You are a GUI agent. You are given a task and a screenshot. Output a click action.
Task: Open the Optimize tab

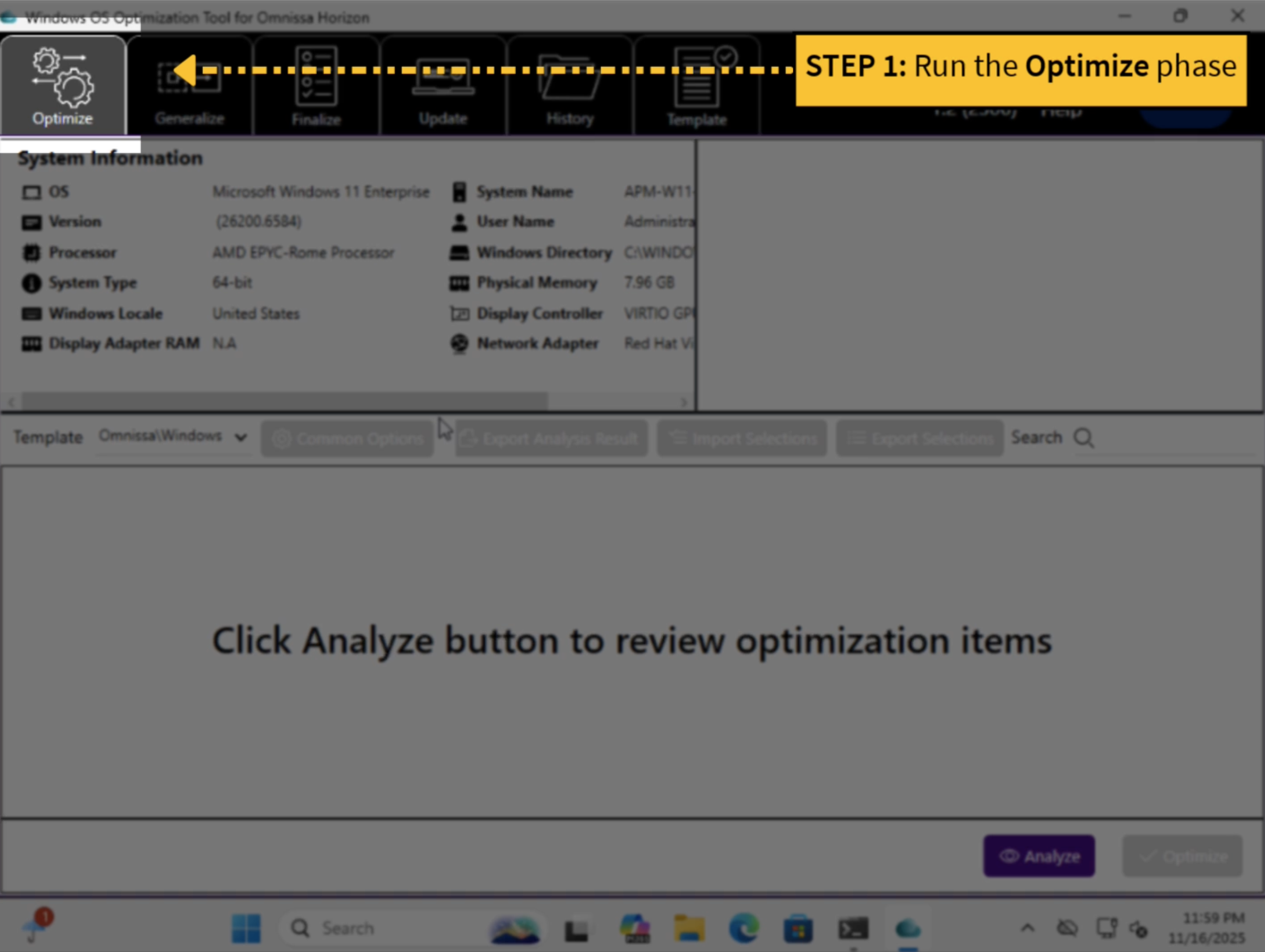(63, 86)
